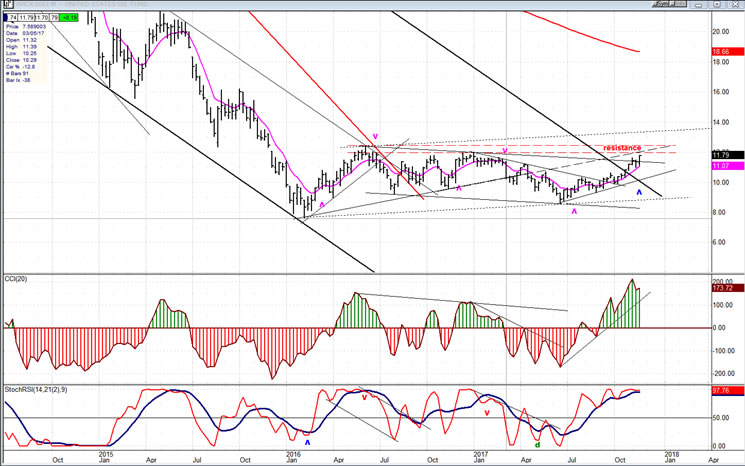This screenshot has height=466, width=745.
Task: Click the 2018 label on time axis
Action: (x=670, y=457)
